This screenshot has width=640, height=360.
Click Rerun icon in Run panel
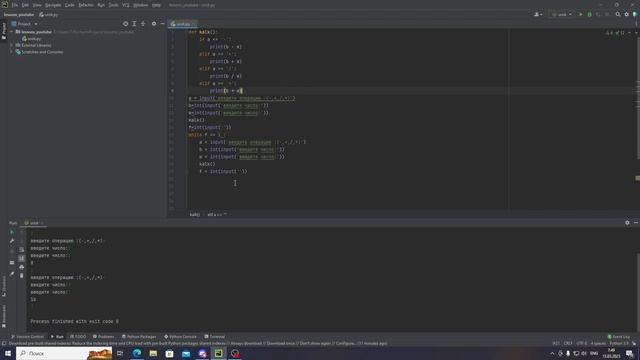coord(12,232)
